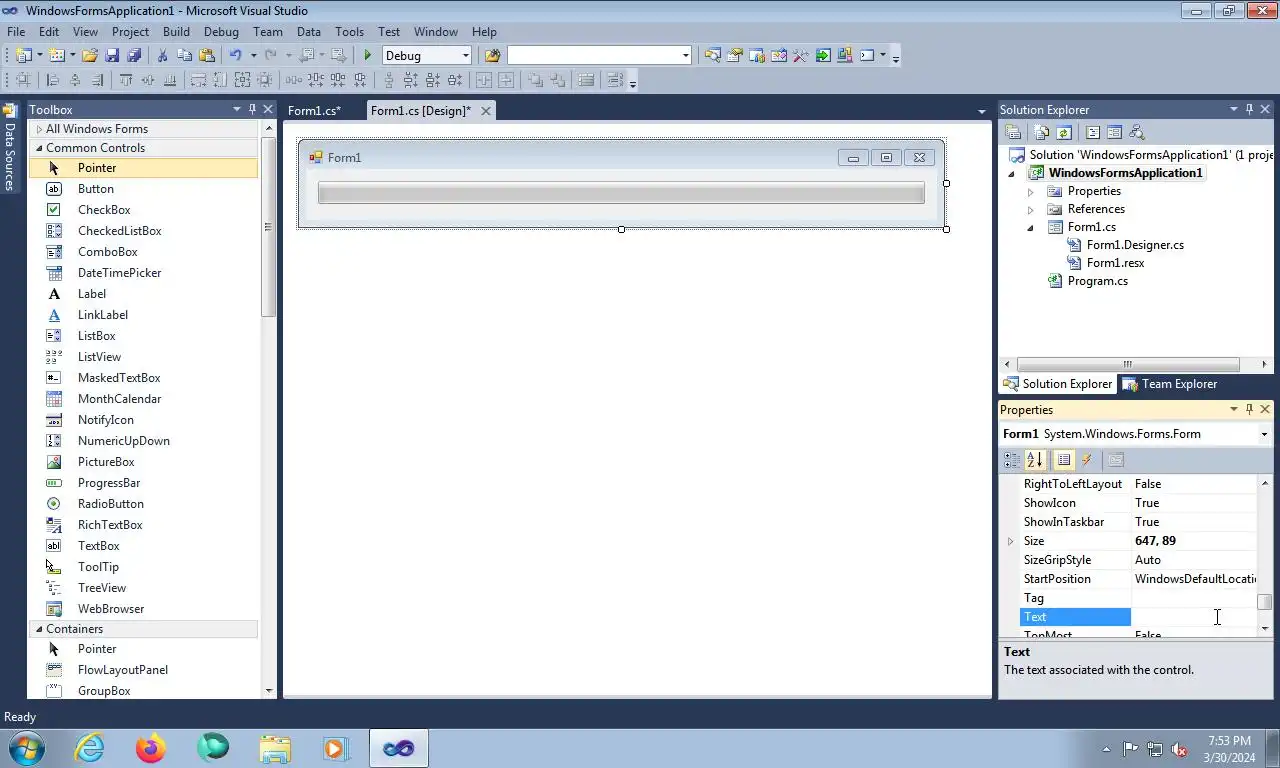Save the file with the floppy disk icon

coord(112,56)
